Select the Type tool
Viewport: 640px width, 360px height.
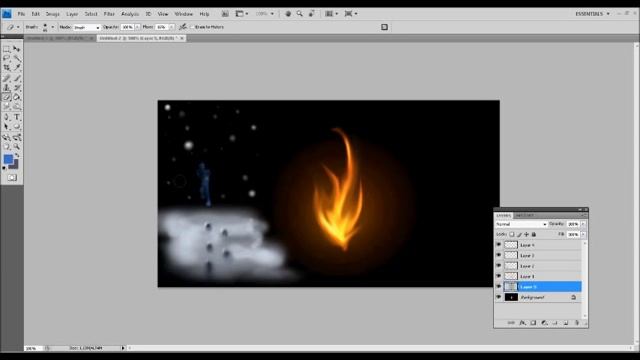pyautogui.click(x=17, y=117)
